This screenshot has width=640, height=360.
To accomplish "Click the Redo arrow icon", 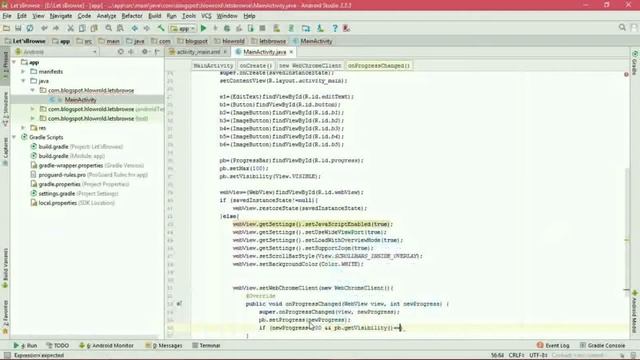I will [x=56, y=28].
